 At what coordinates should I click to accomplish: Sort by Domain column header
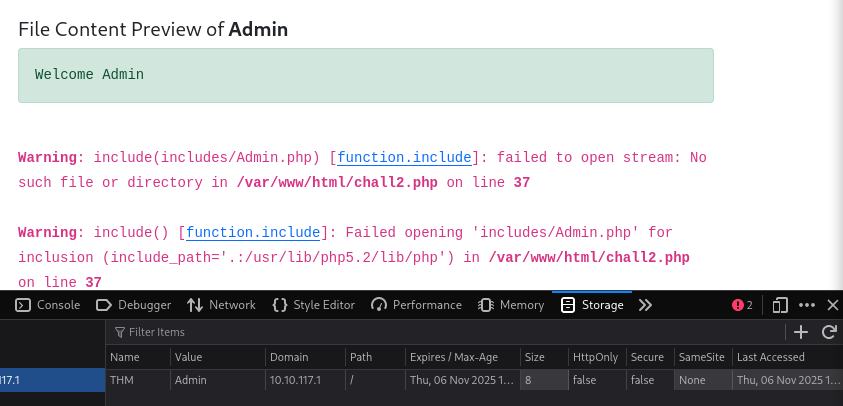tap(305, 357)
